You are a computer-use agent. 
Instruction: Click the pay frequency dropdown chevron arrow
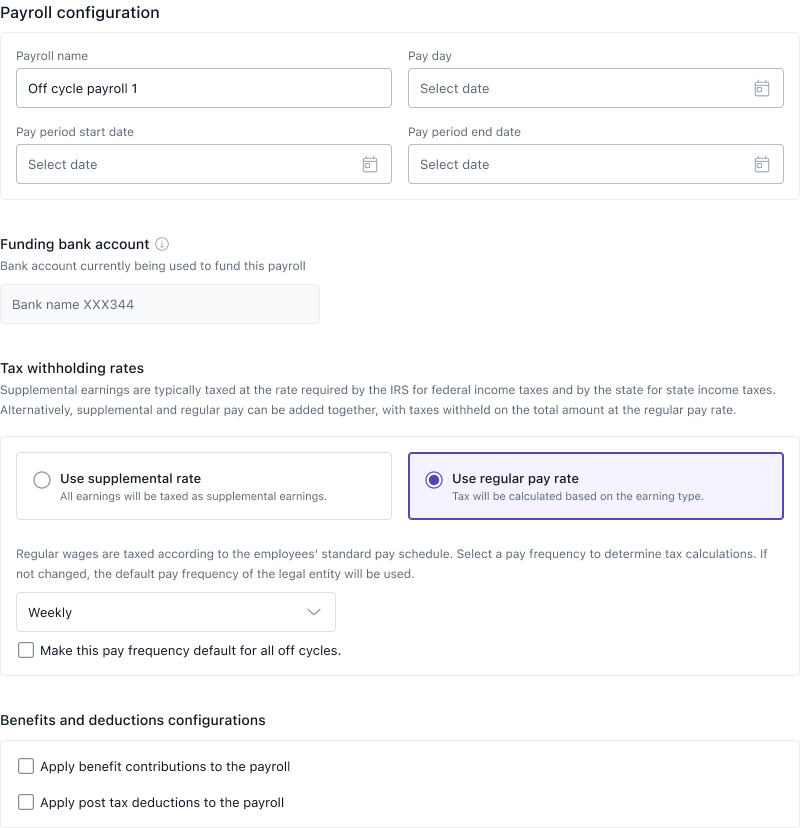pos(314,612)
